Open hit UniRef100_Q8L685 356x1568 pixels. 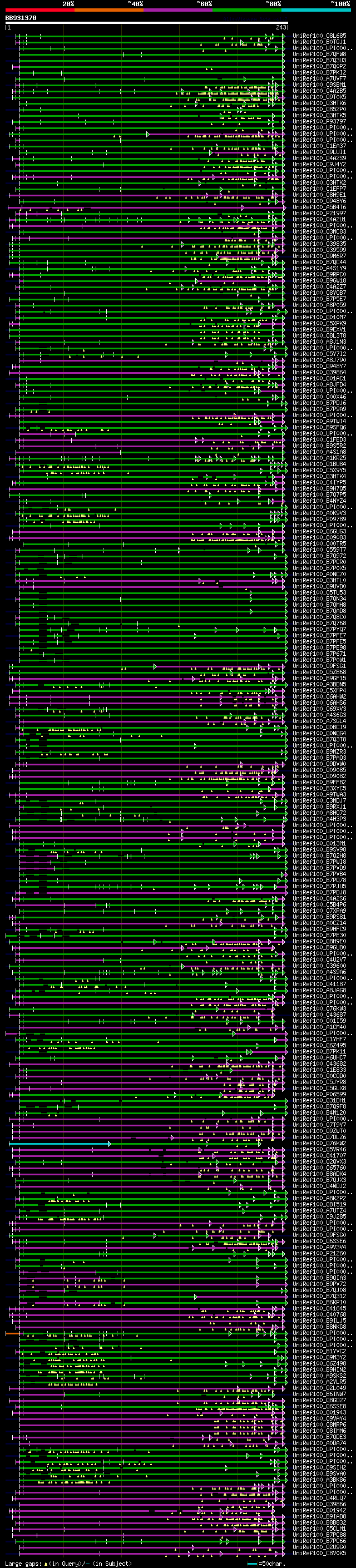pyautogui.click(x=319, y=36)
